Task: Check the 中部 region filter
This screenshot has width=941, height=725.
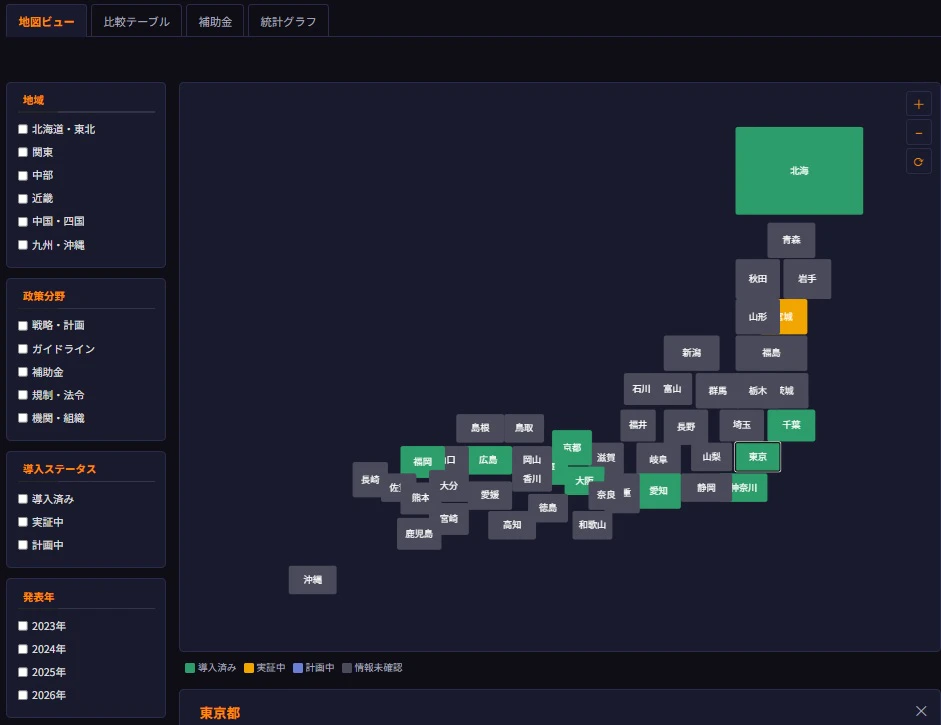Action: (23, 175)
